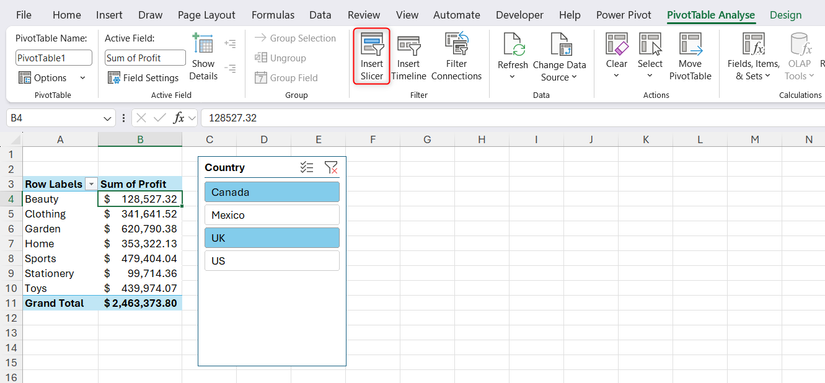This screenshot has width=825, height=383.
Task: Click the Country slicer title
Action: (225, 168)
